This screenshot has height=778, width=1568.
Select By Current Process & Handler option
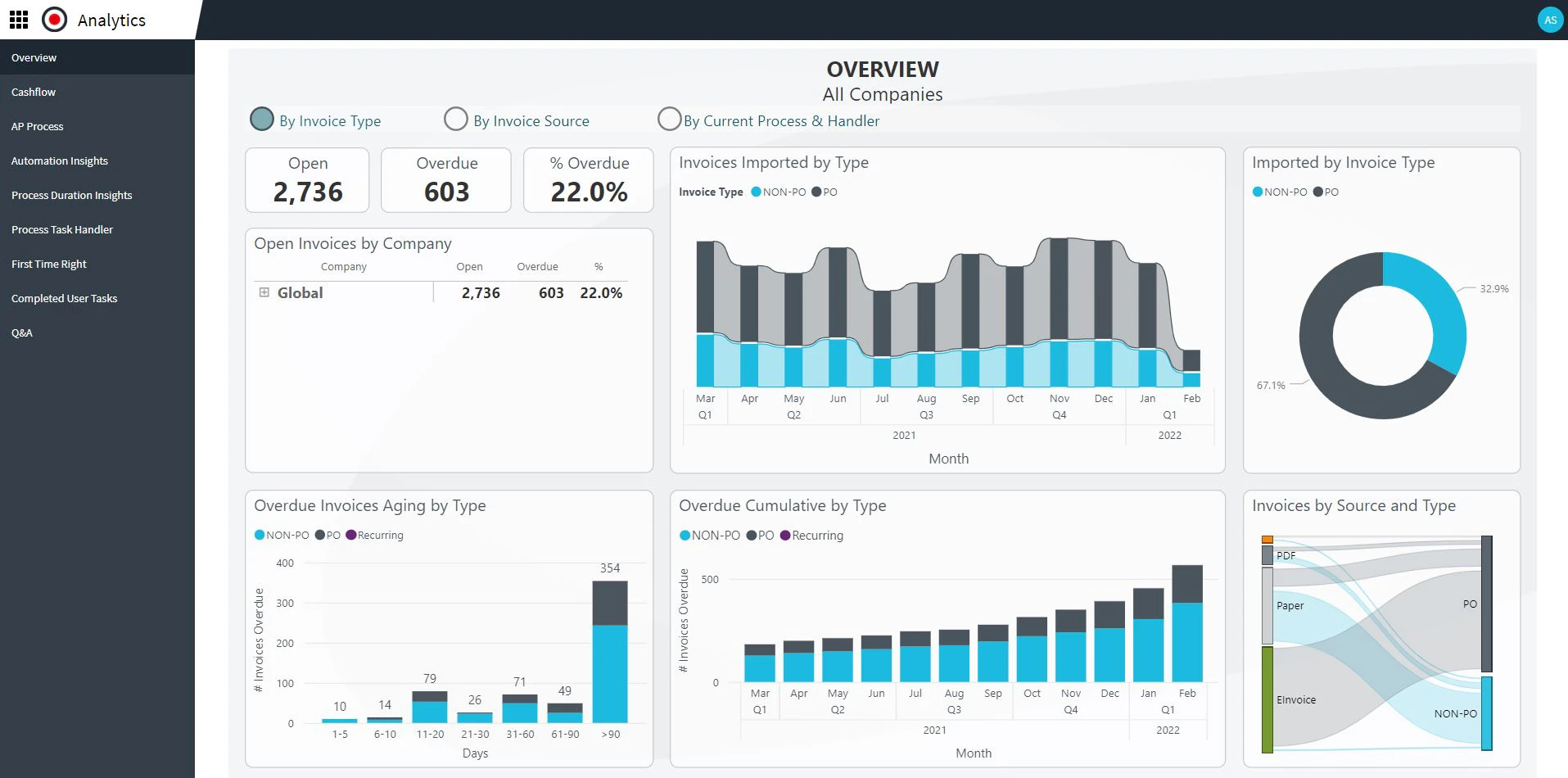(x=669, y=119)
